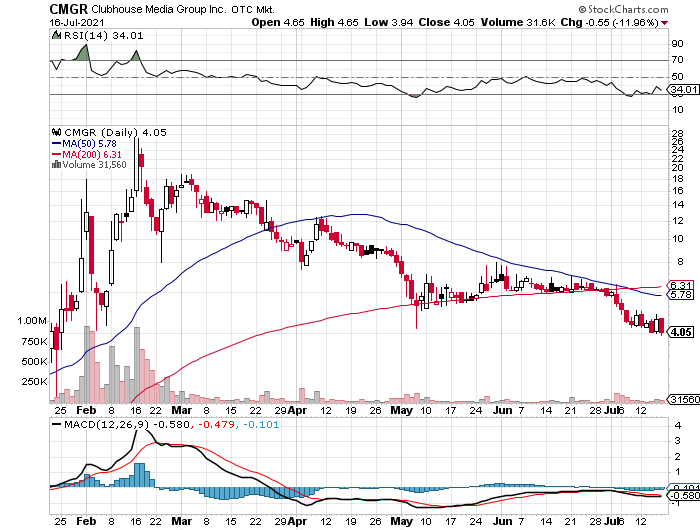Click the 5.78 MA(50) price tag

pyautogui.click(x=681, y=295)
